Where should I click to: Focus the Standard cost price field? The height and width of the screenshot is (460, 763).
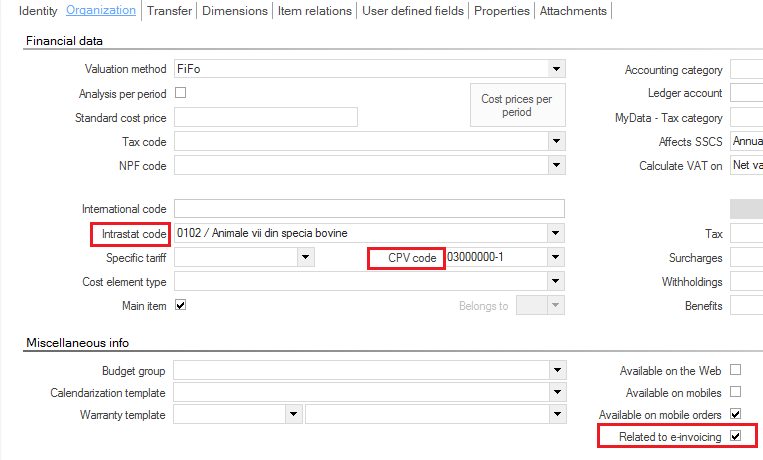[x=266, y=117]
